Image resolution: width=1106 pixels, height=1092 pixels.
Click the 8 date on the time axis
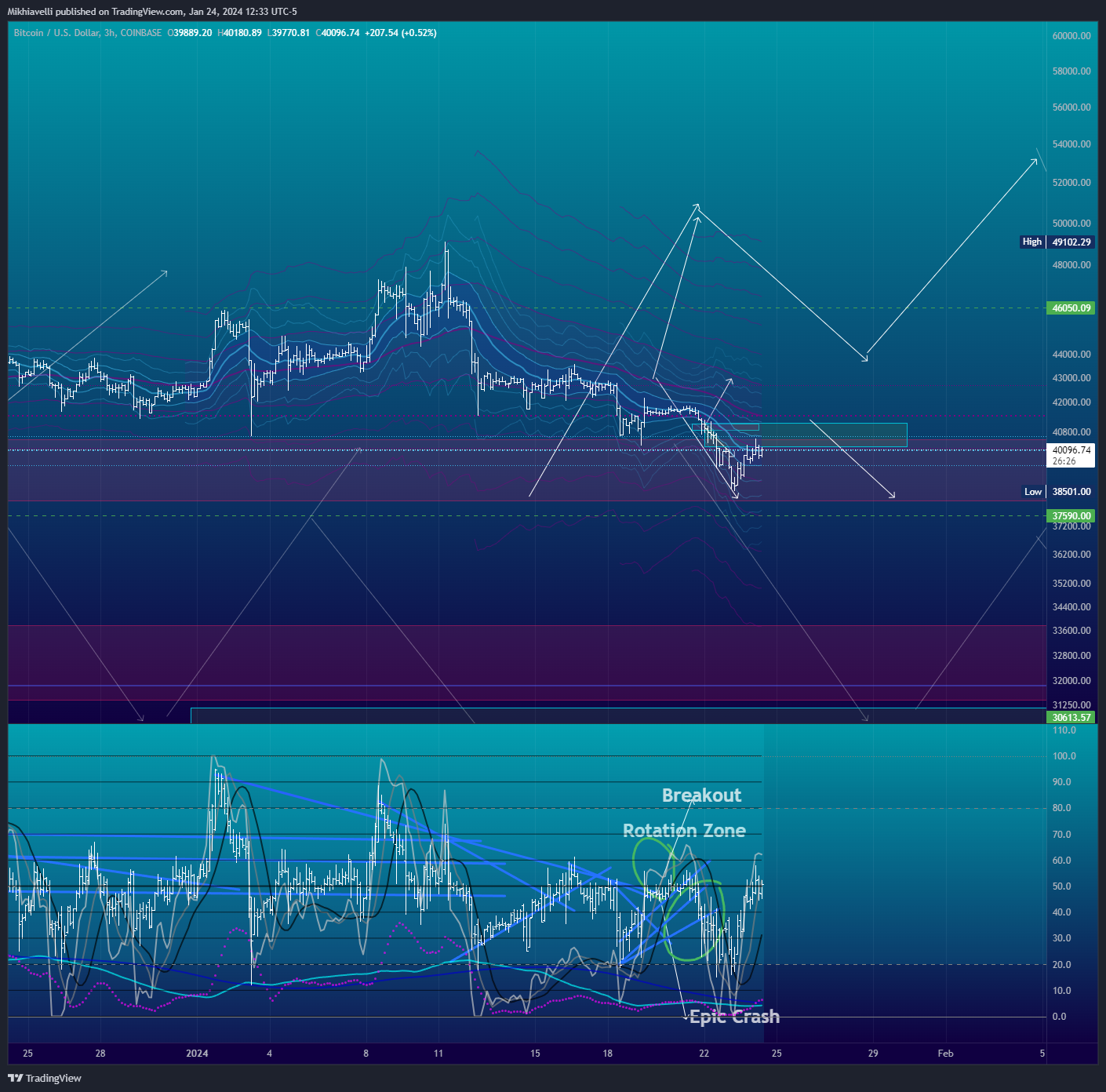point(366,1054)
